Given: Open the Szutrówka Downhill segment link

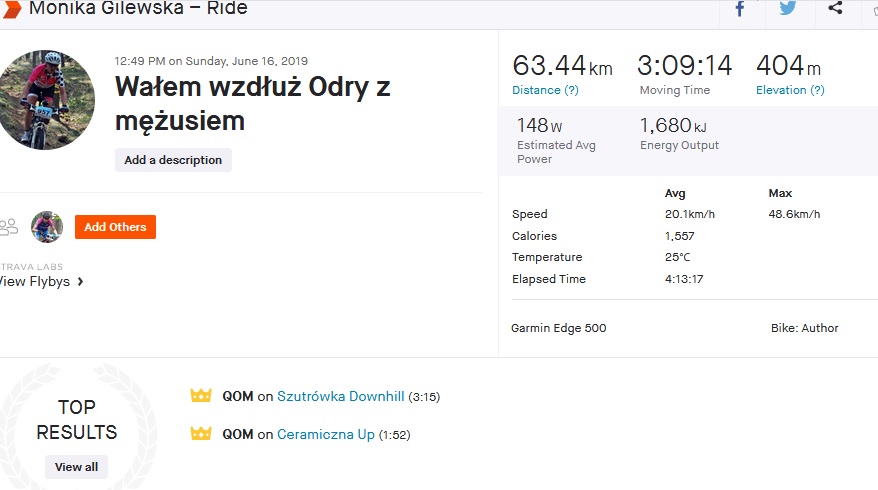Looking at the screenshot, I should [x=340, y=396].
